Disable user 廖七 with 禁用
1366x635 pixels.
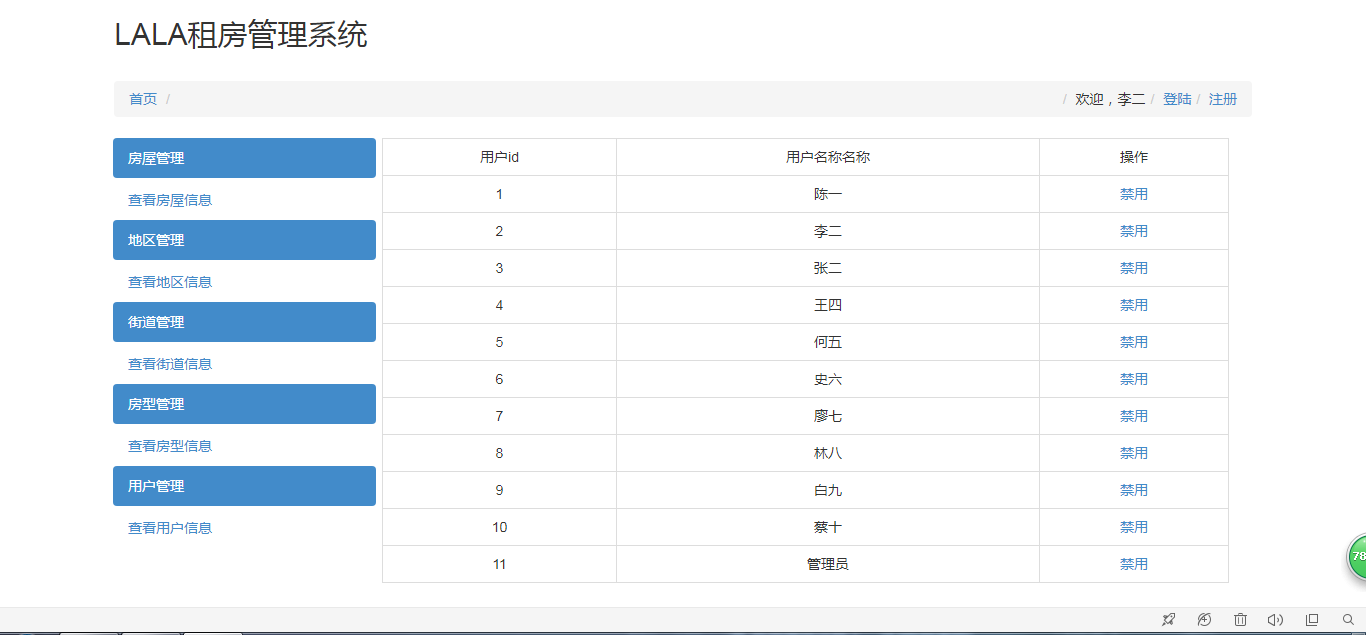(1134, 416)
